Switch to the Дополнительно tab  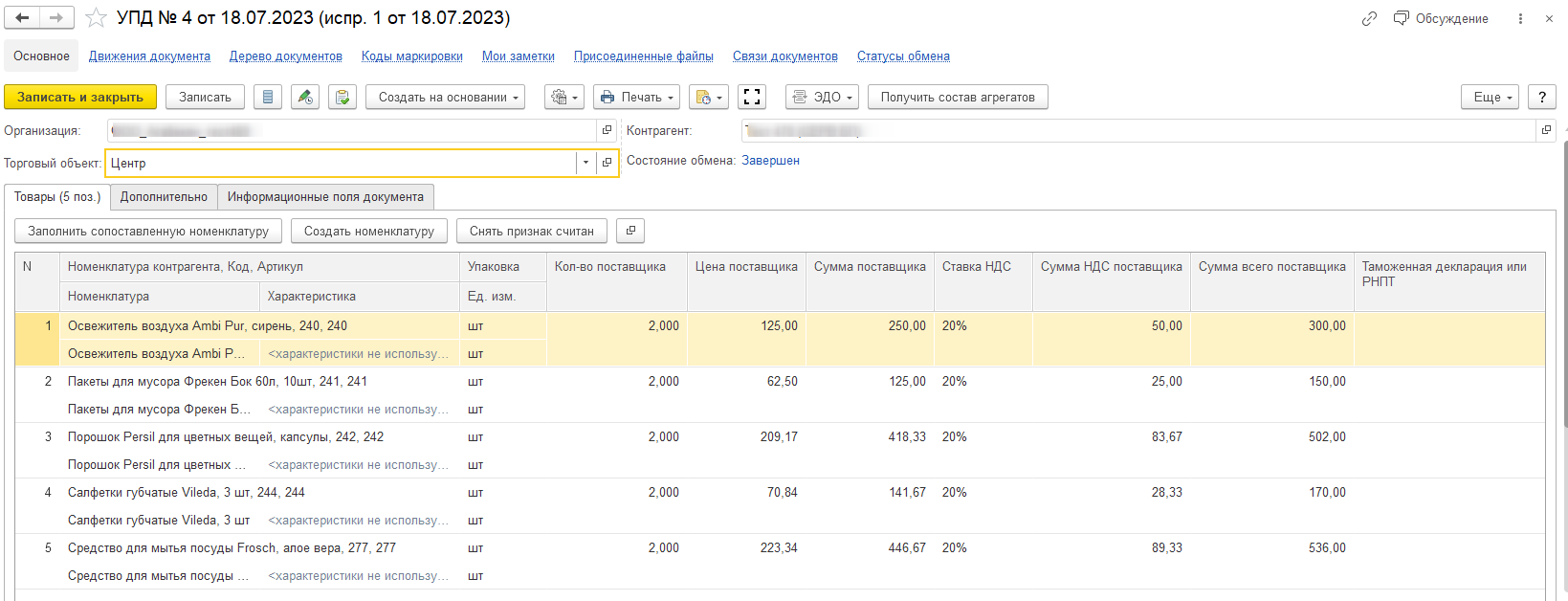pos(164,196)
